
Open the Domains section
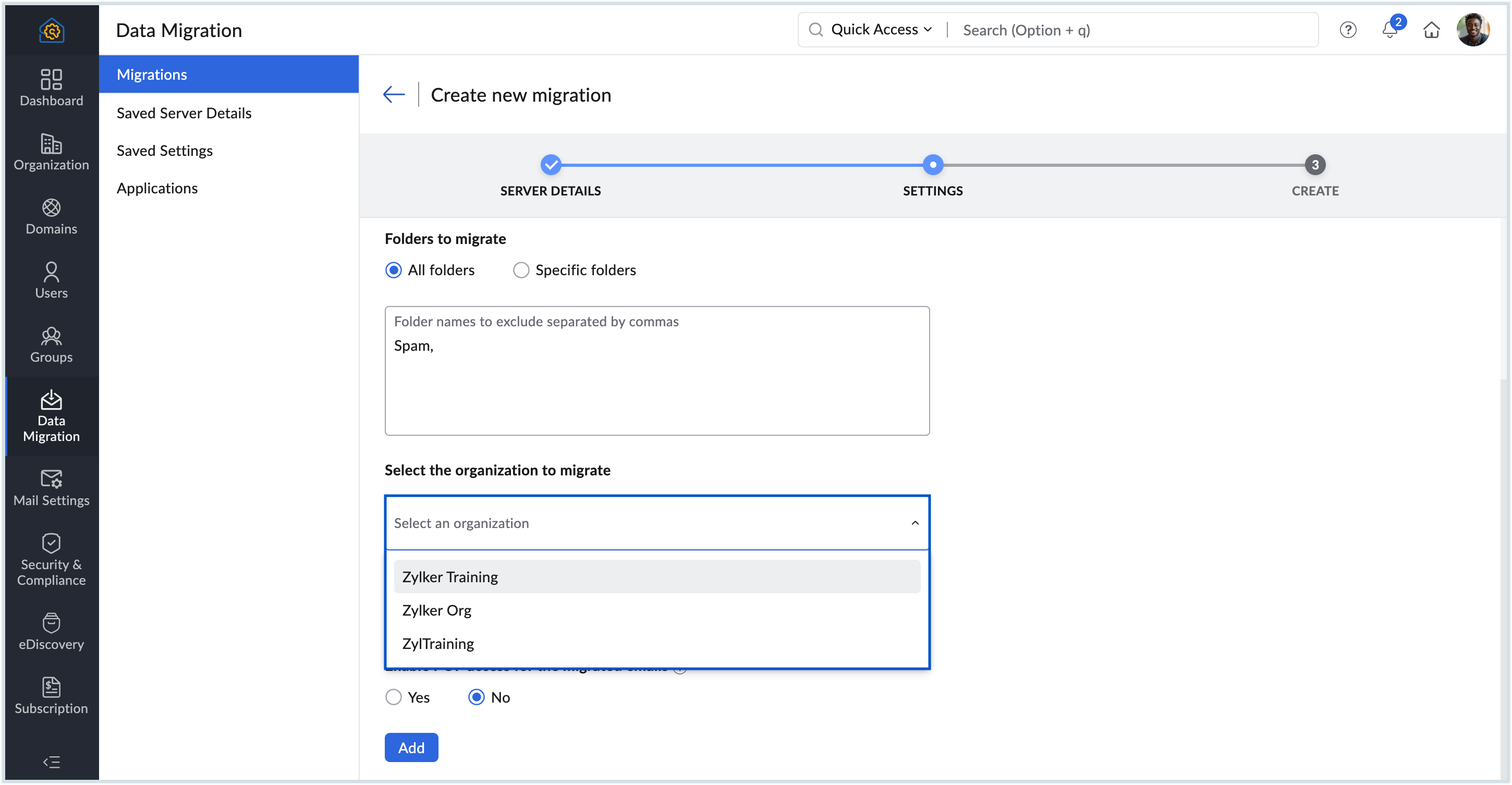tap(51, 217)
